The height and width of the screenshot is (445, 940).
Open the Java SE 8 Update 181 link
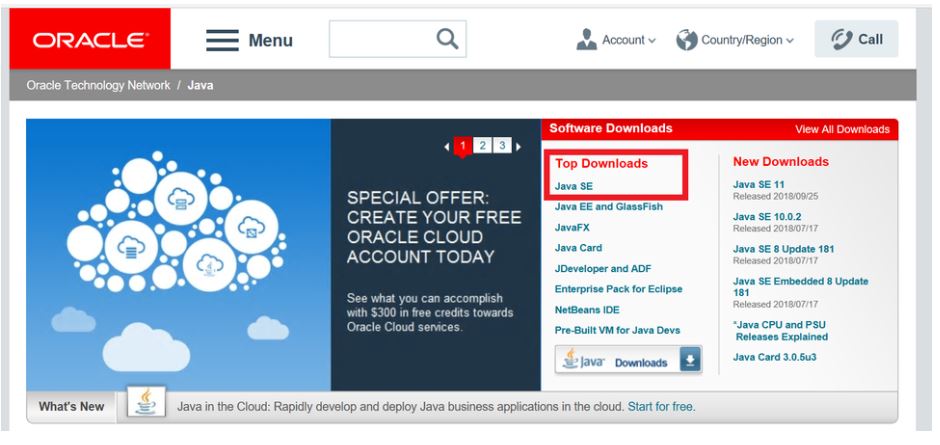click(x=783, y=249)
